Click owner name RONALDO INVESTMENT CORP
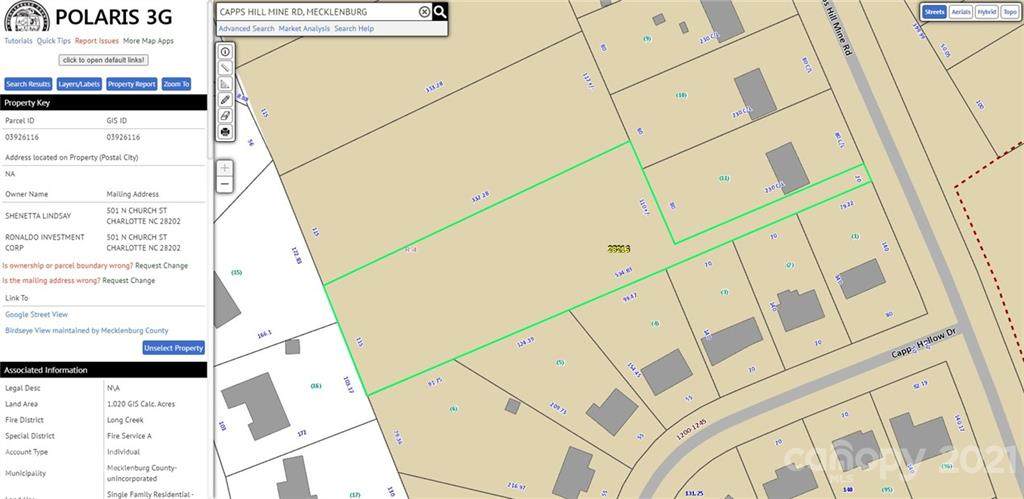Image resolution: width=1024 pixels, height=499 pixels. [44, 242]
